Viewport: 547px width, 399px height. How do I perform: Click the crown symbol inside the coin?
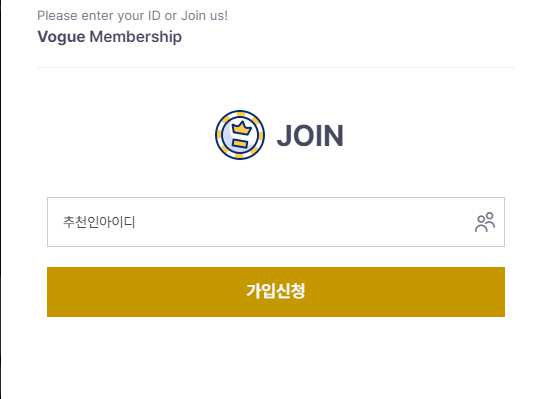pos(241,128)
